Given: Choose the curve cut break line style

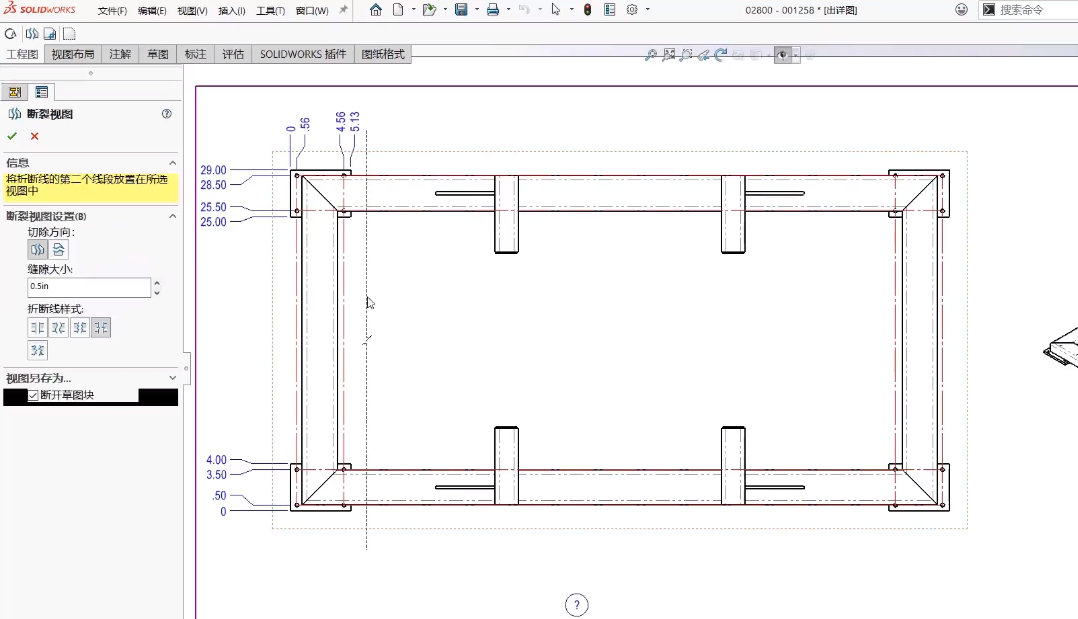Looking at the screenshot, I should pos(59,327).
